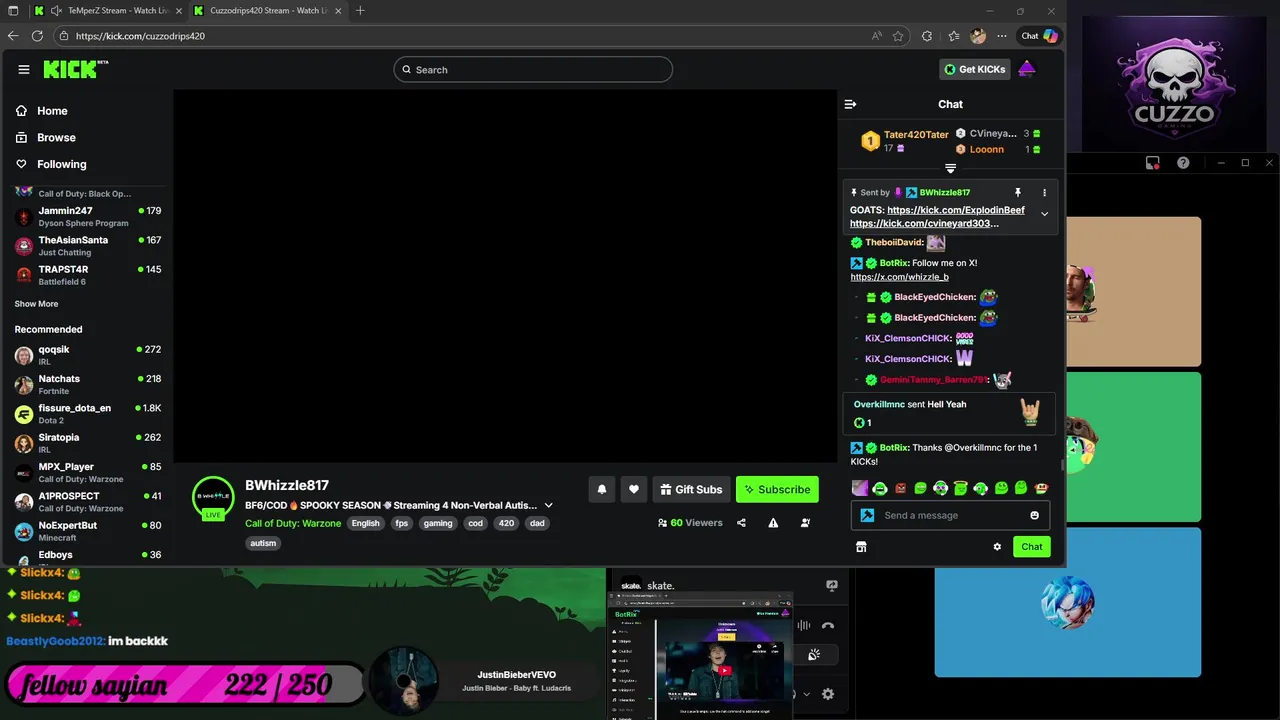Open the x.com/whizzle_b link
Viewport: 1280px width, 720px height.
click(899, 277)
